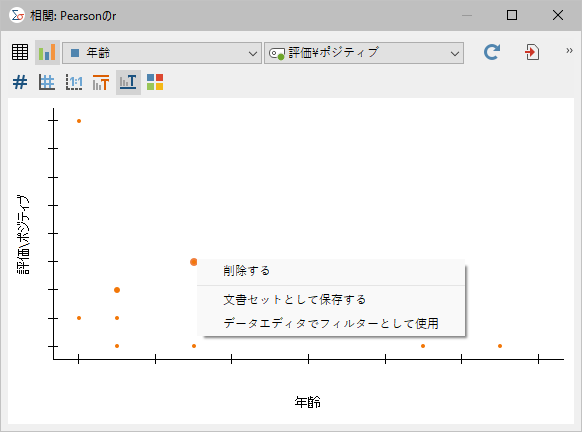This screenshot has height=432, width=582.
Task: Click the export document icon
Action: click(x=532, y=52)
